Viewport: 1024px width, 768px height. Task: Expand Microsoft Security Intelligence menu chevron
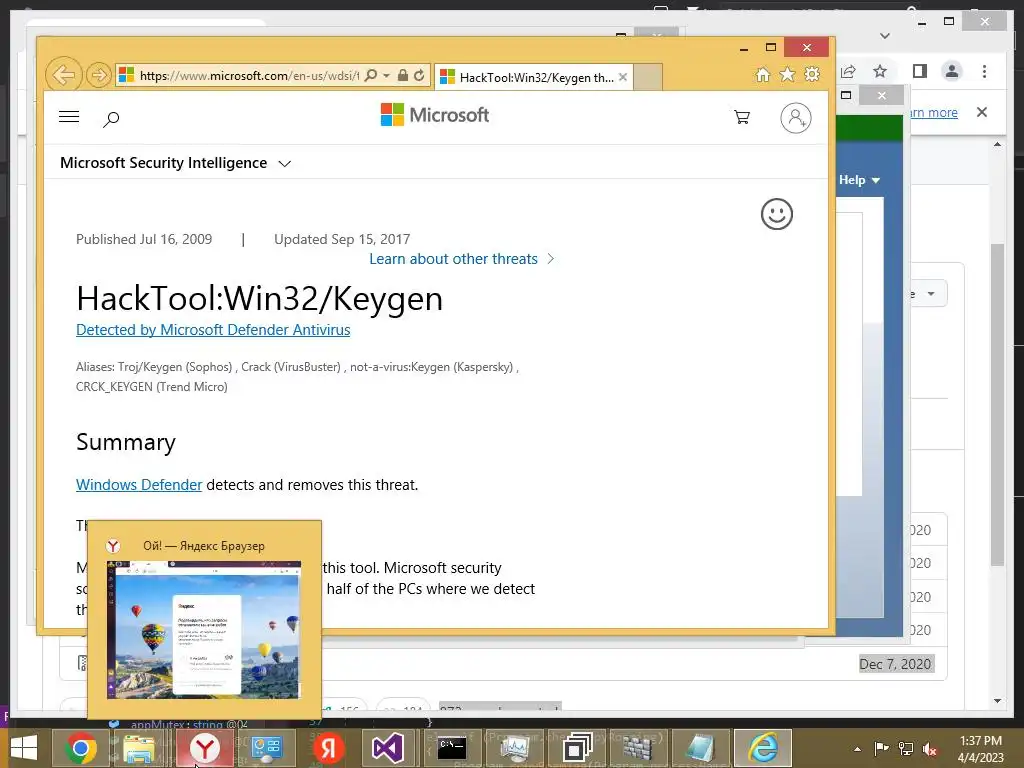(284, 164)
